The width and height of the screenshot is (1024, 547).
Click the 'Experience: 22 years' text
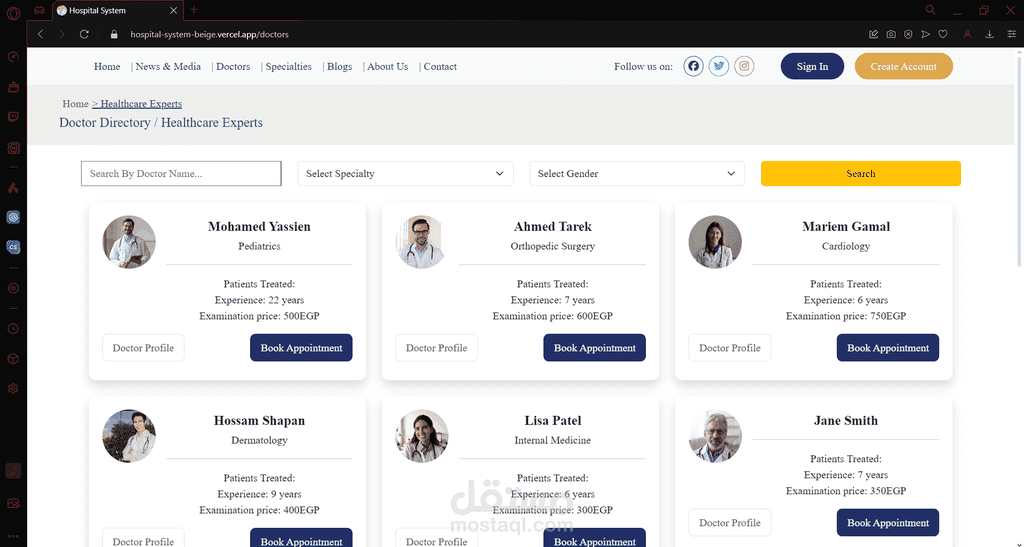259,300
